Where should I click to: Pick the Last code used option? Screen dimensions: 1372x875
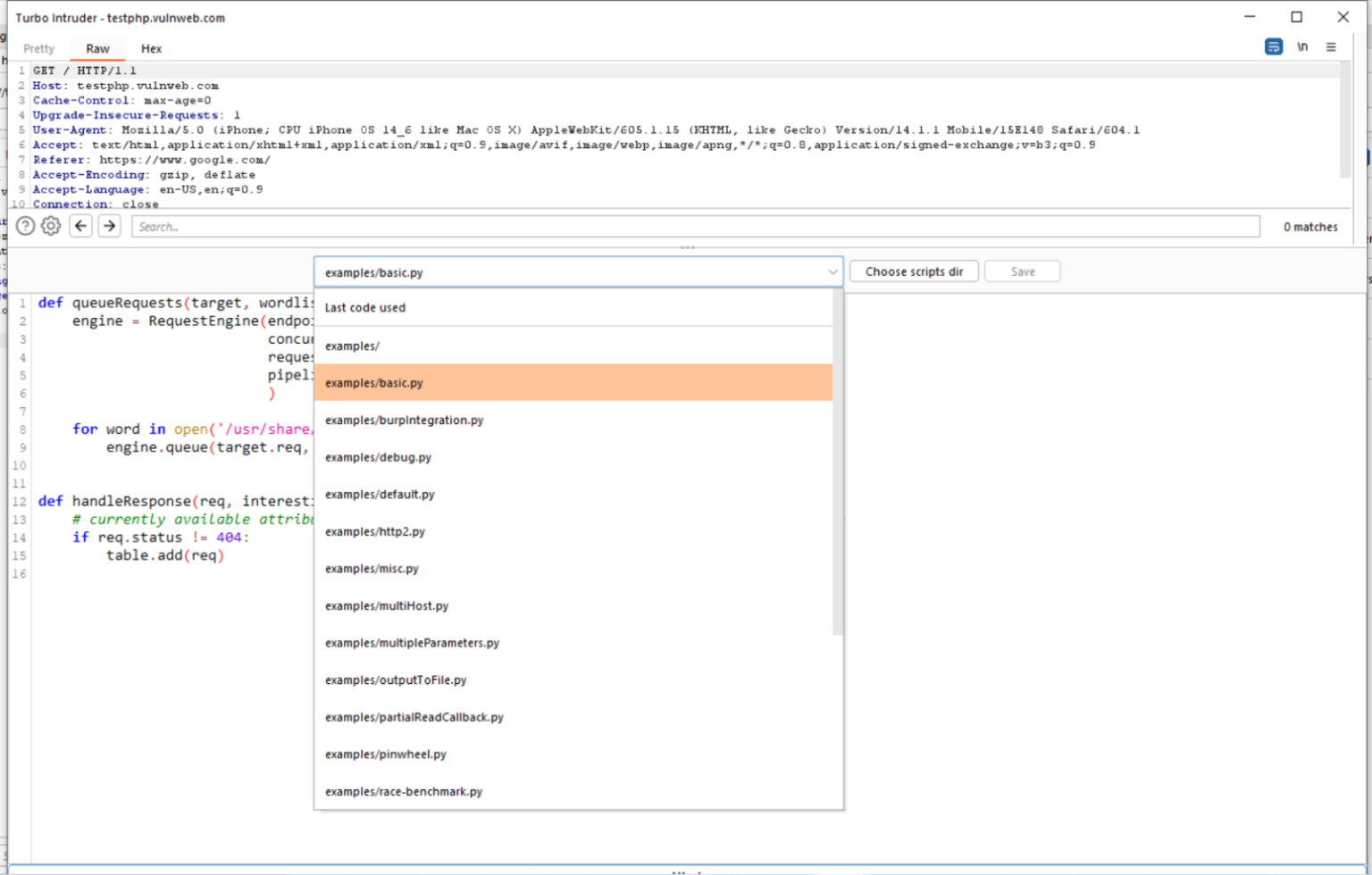[x=365, y=308]
